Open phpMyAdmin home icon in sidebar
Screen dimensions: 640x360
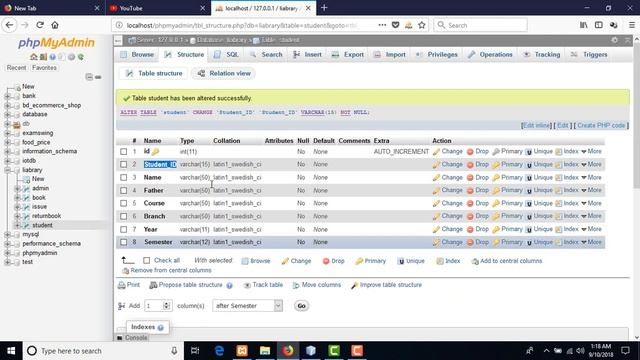pos(34,57)
